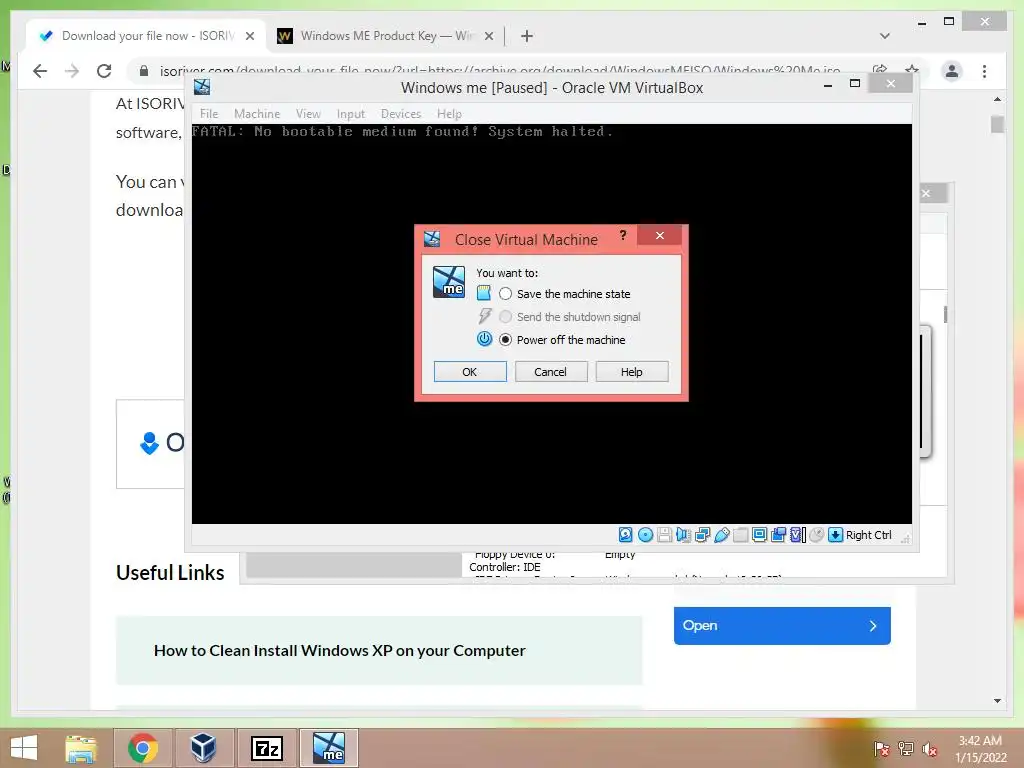Open How to Clean Install Windows XP link
1024x768 pixels.
[x=340, y=650]
